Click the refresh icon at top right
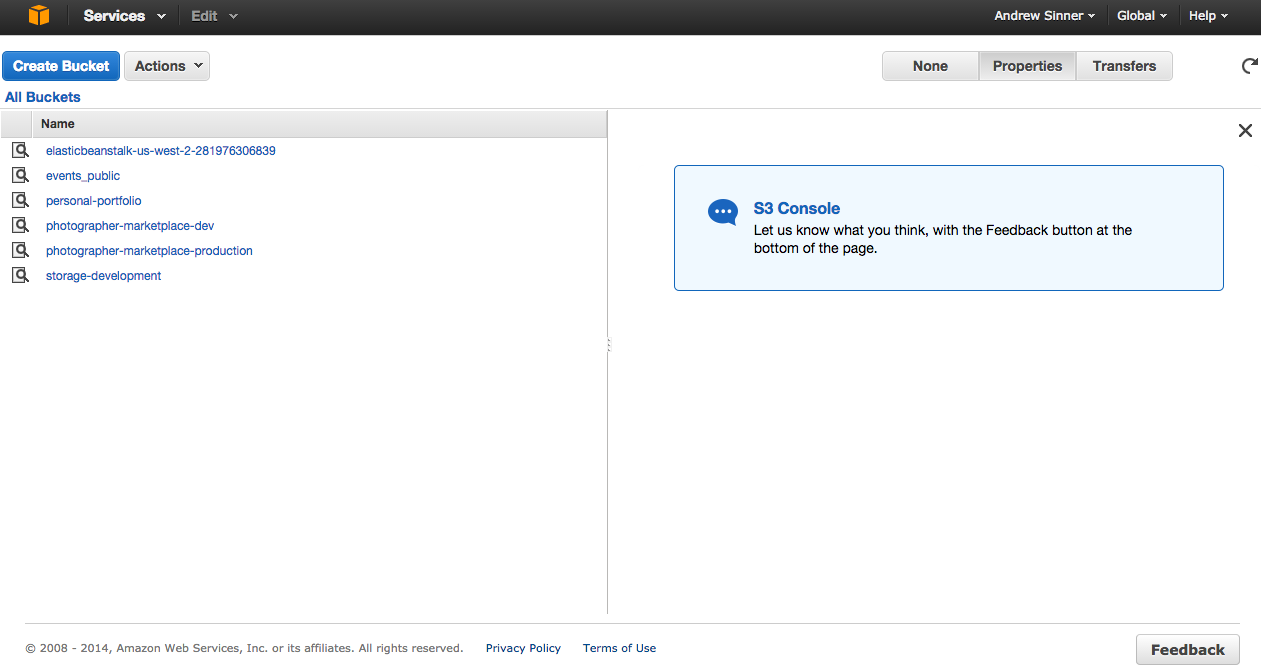 [1249, 66]
